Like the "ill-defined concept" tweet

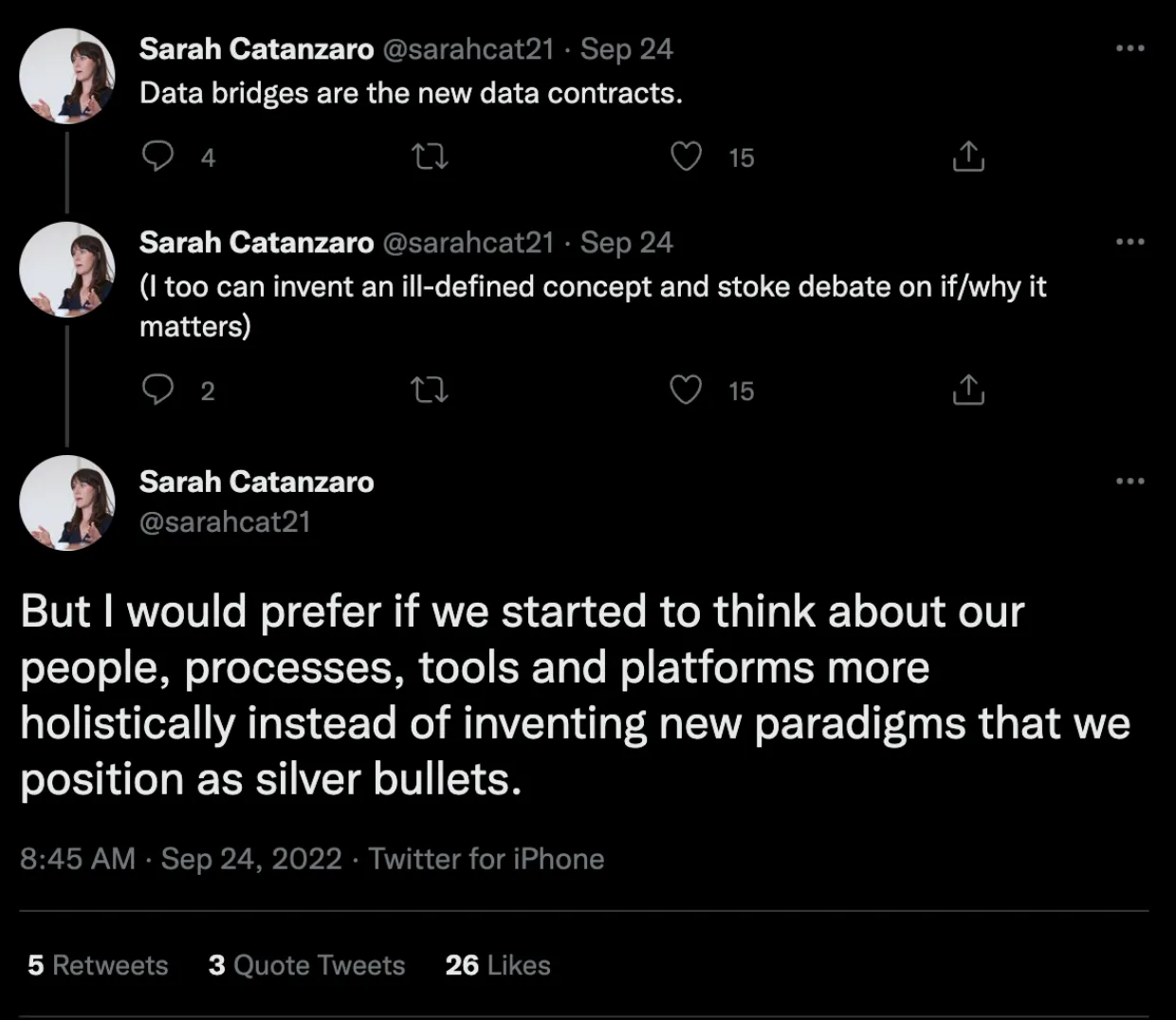click(x=686, y=390)
